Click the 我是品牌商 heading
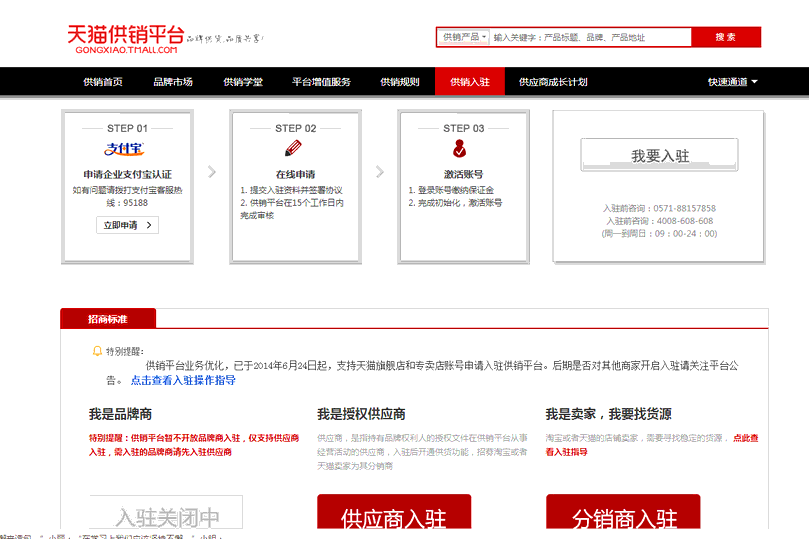Screen dimensions: 809x539 (120, 414)
